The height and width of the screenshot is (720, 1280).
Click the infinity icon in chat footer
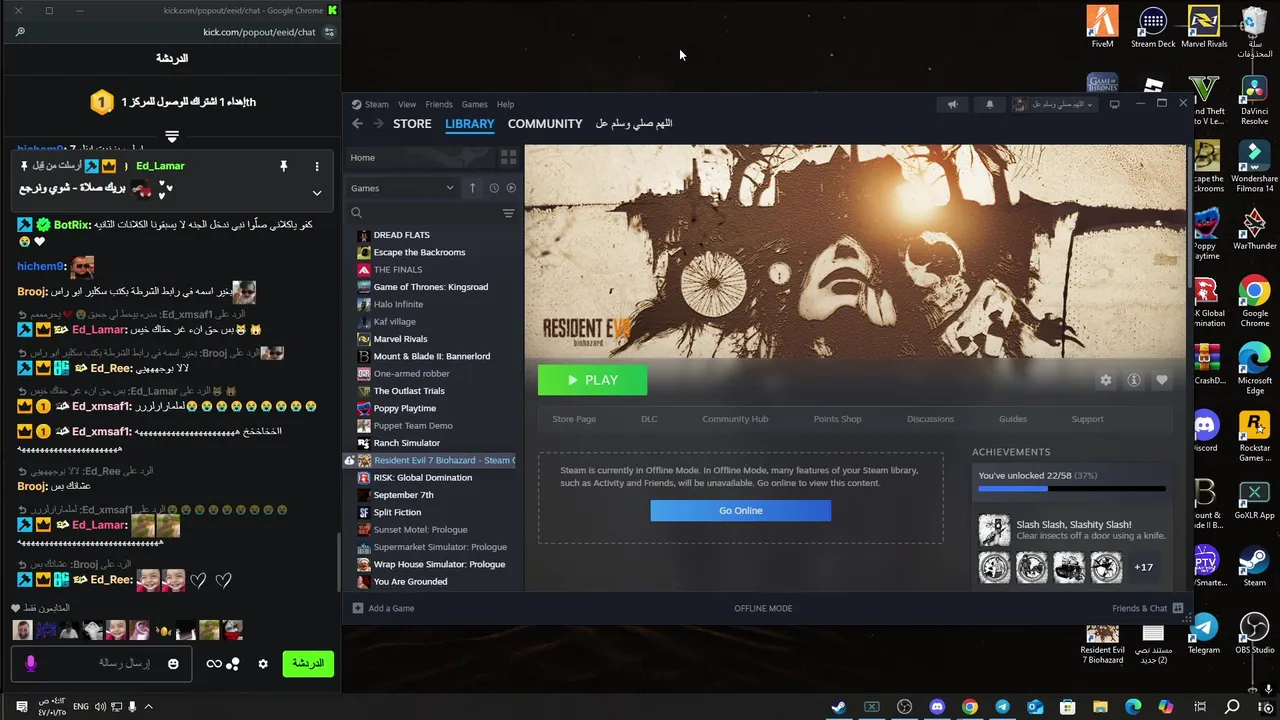coord(214,663)
